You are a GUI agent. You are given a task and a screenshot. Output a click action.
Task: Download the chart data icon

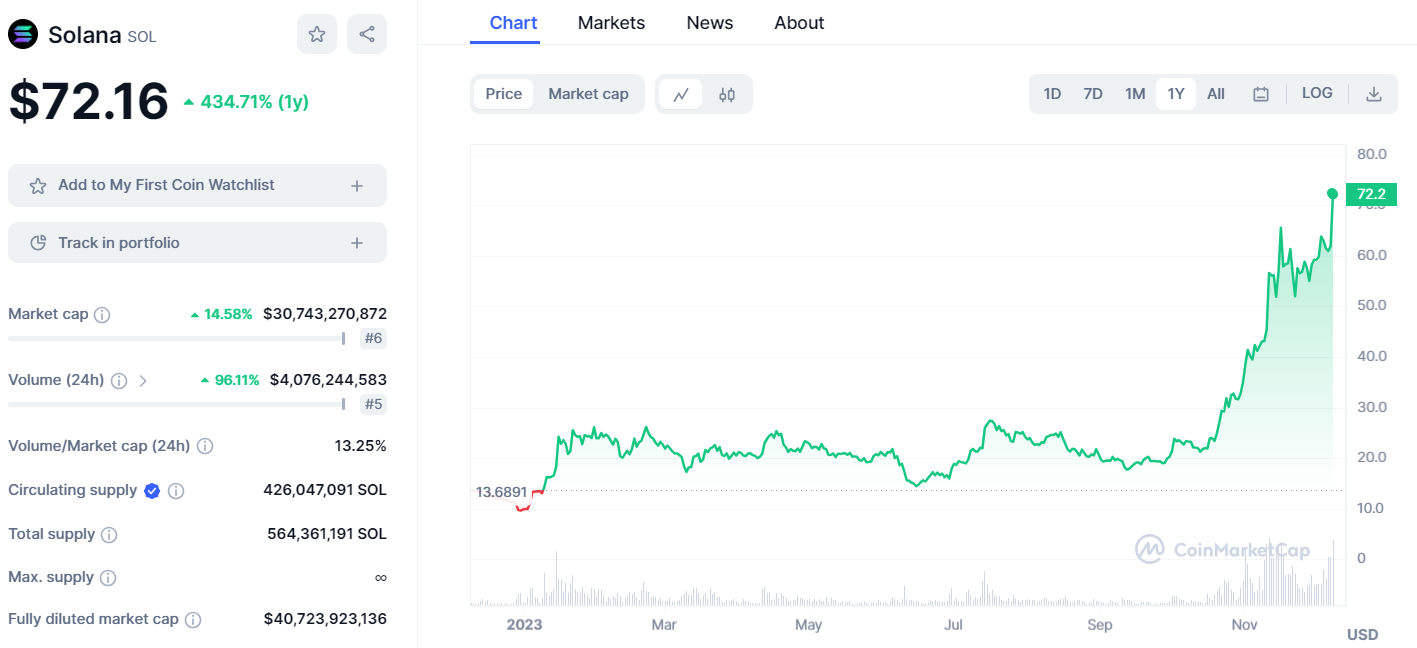pyautogui.click(x=1374, y=94)
